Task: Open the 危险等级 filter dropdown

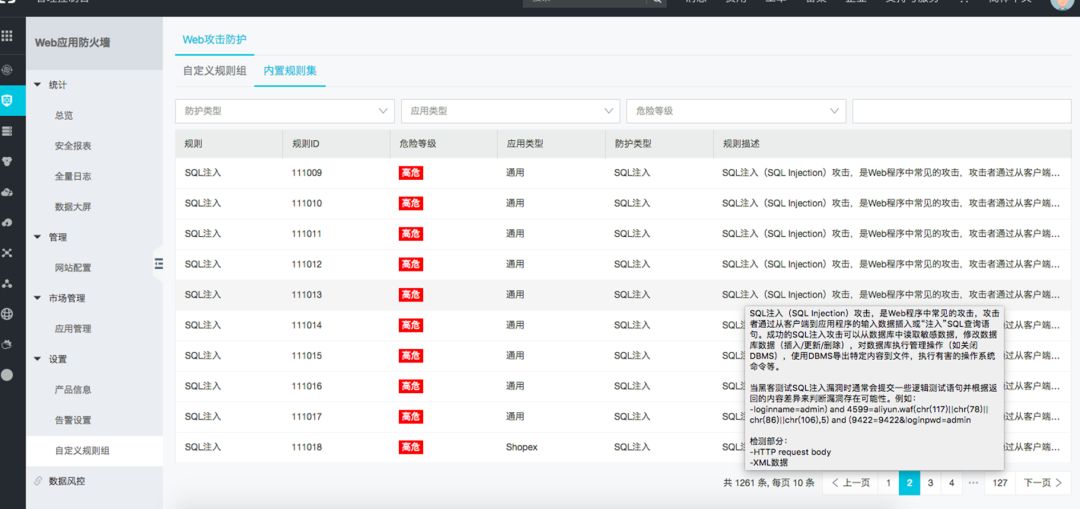Action: pos(736,111)
